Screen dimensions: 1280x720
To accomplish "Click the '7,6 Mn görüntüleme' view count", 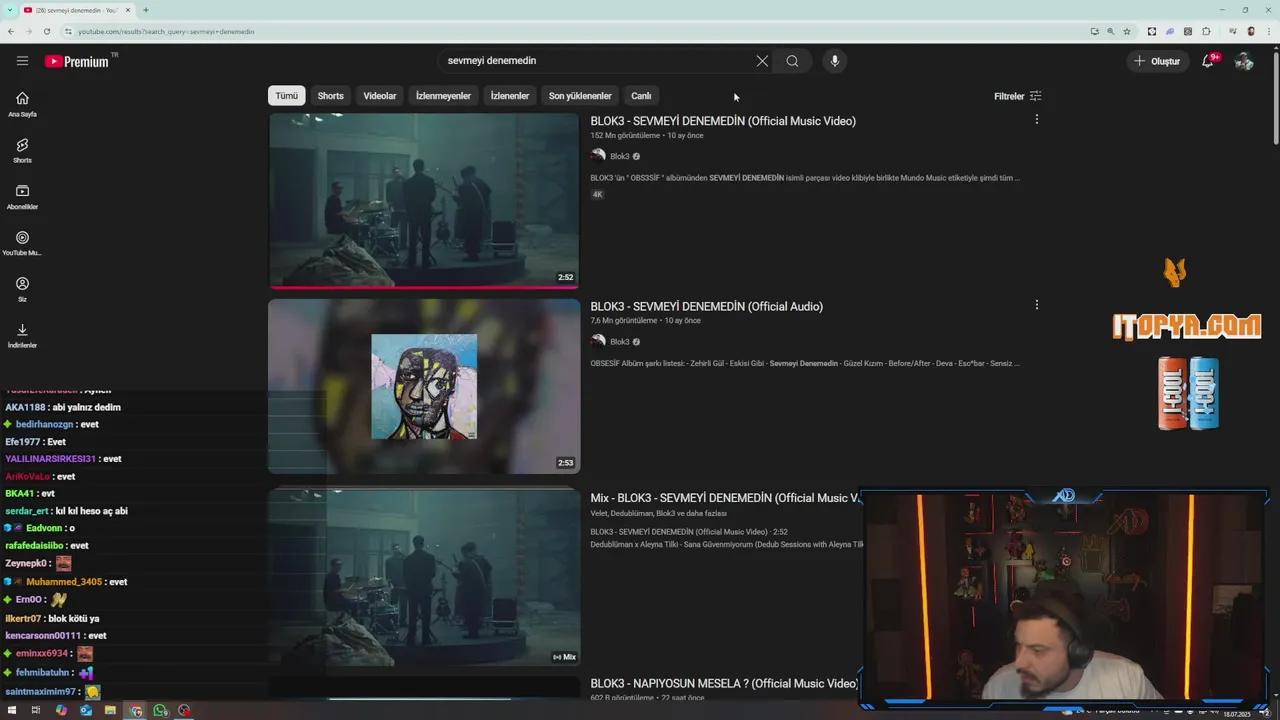I will [x=624, y=321].
